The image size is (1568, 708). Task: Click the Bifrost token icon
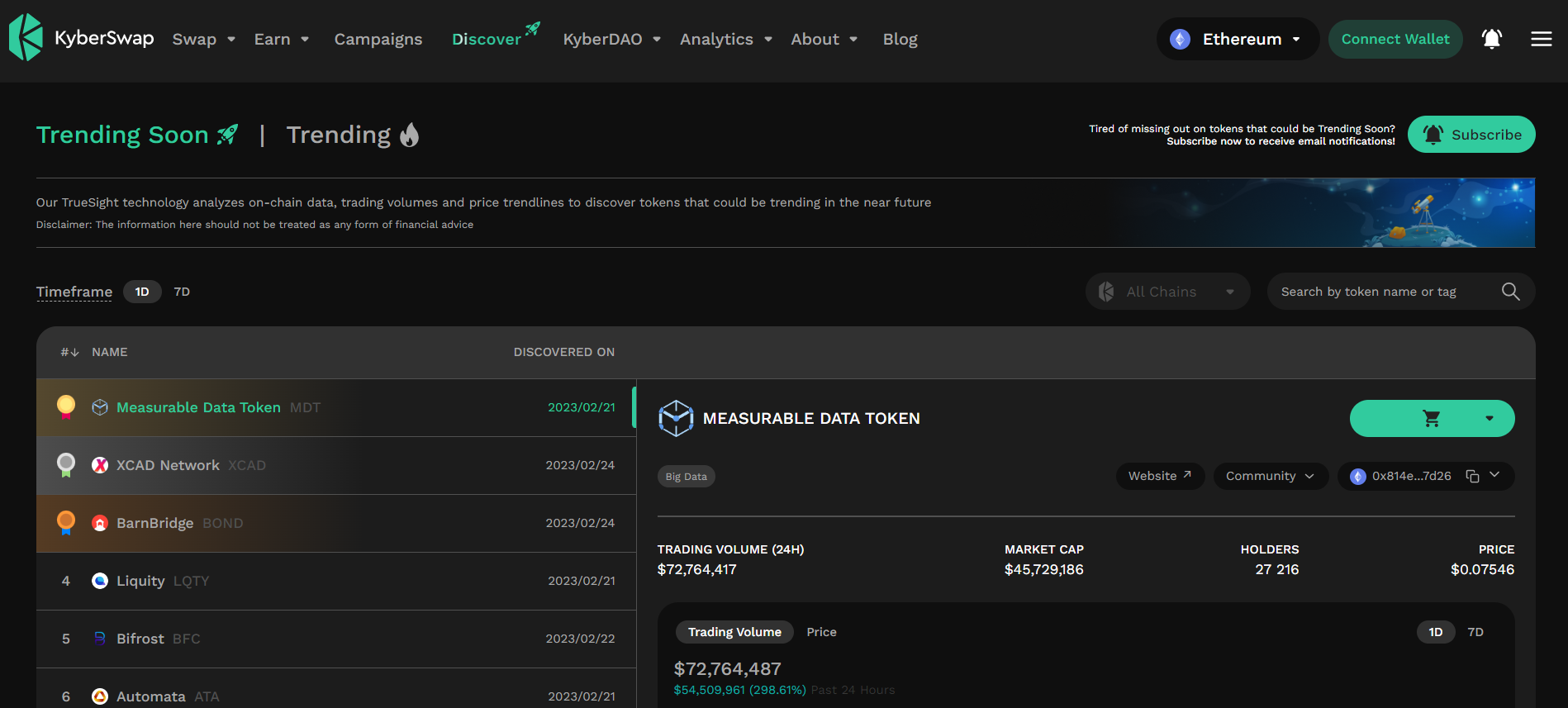coord(100,639)
